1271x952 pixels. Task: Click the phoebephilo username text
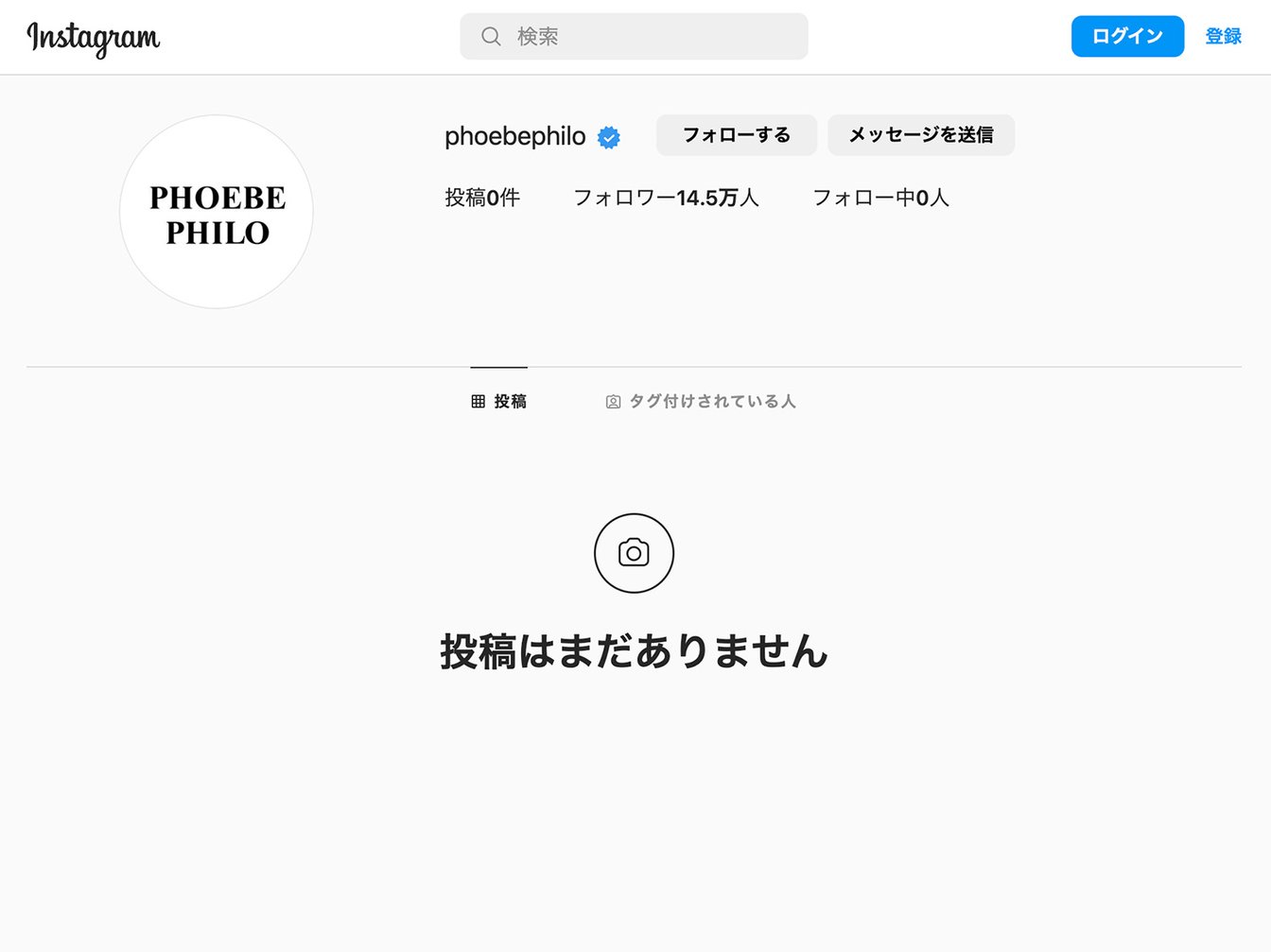[515, 136]
